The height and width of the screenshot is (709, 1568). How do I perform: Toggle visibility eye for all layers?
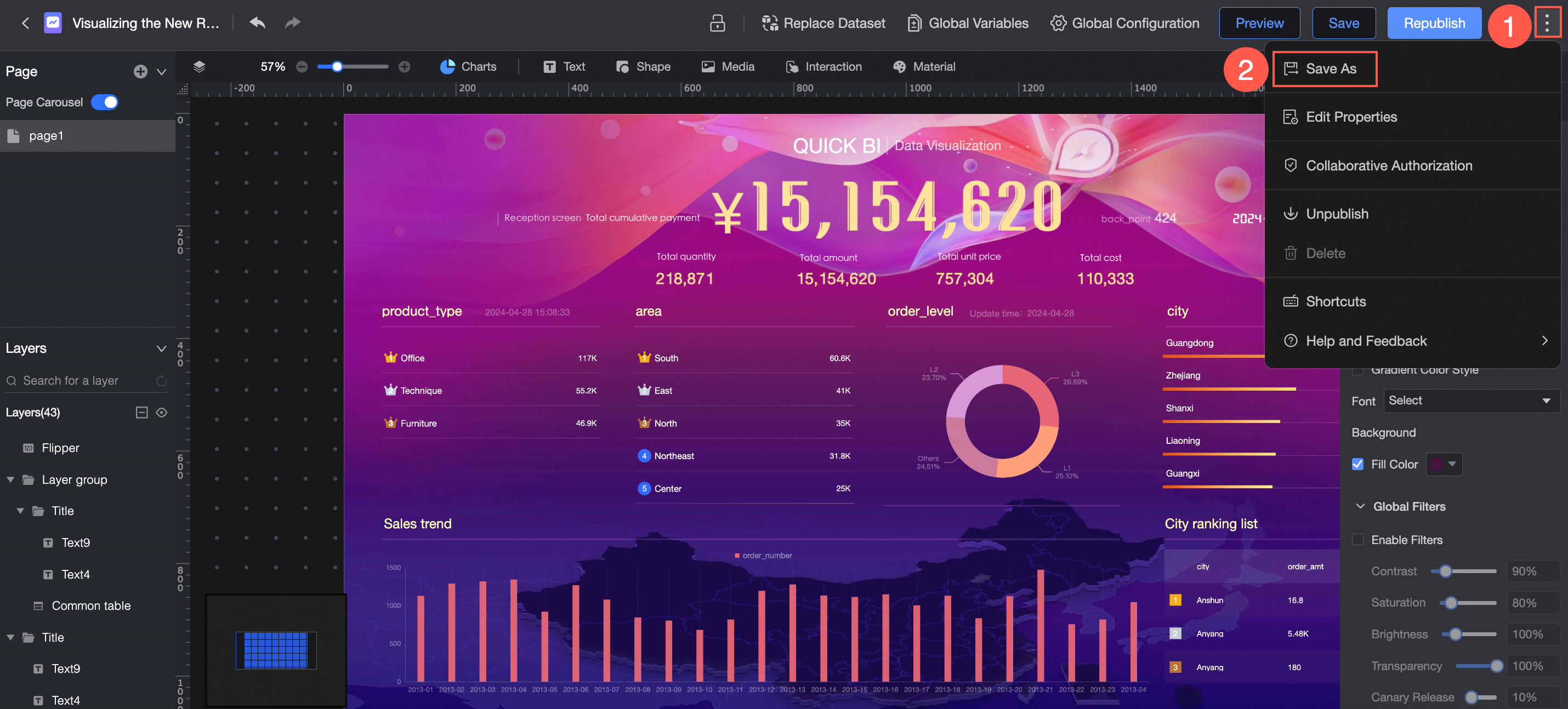click(x=161, y=412)
